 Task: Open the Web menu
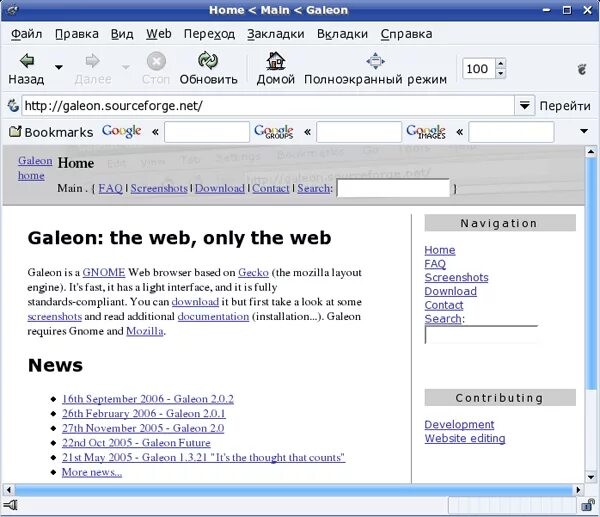[159, 34]
